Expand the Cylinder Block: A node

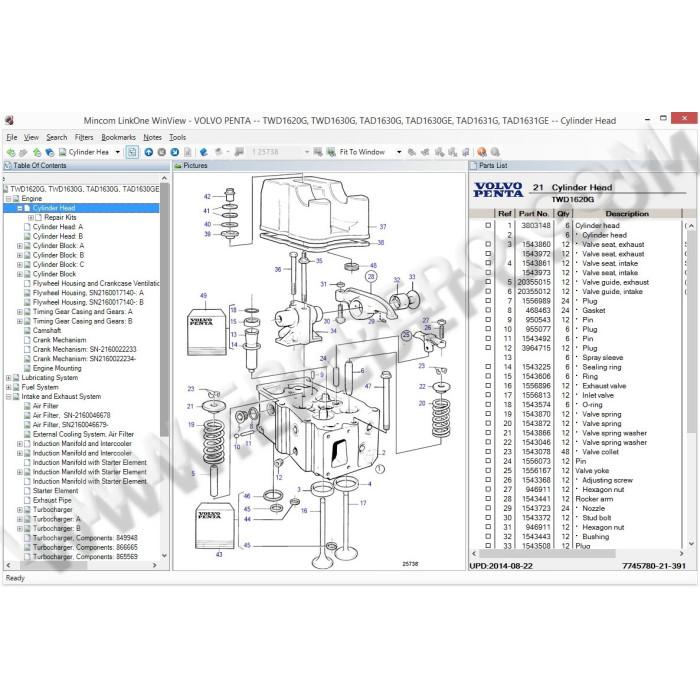point(20,246)
